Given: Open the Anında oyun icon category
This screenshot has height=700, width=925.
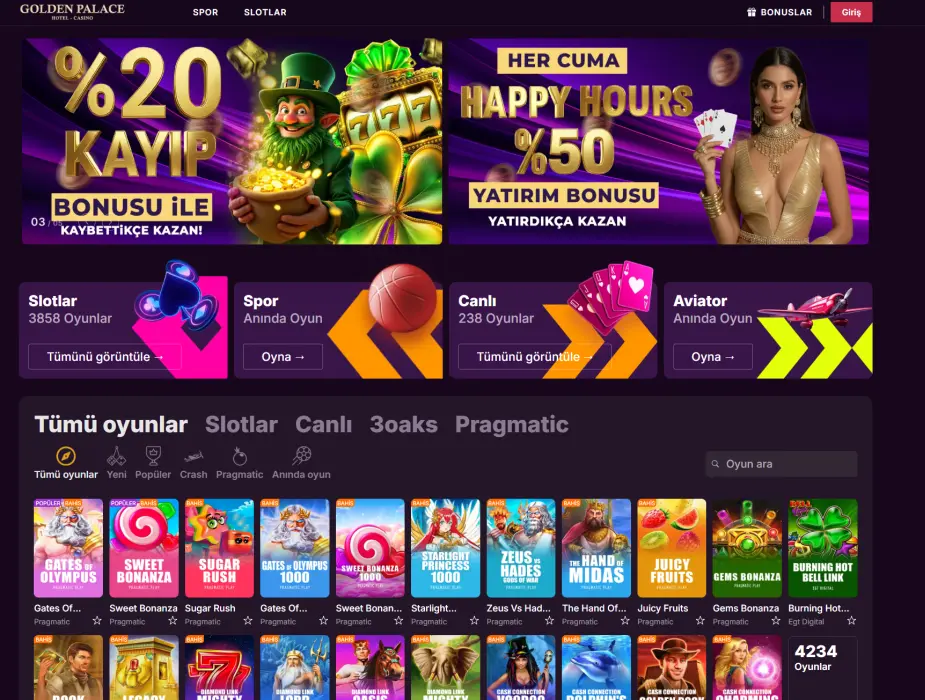Looking at the screenshot, I should click(301, 455).
